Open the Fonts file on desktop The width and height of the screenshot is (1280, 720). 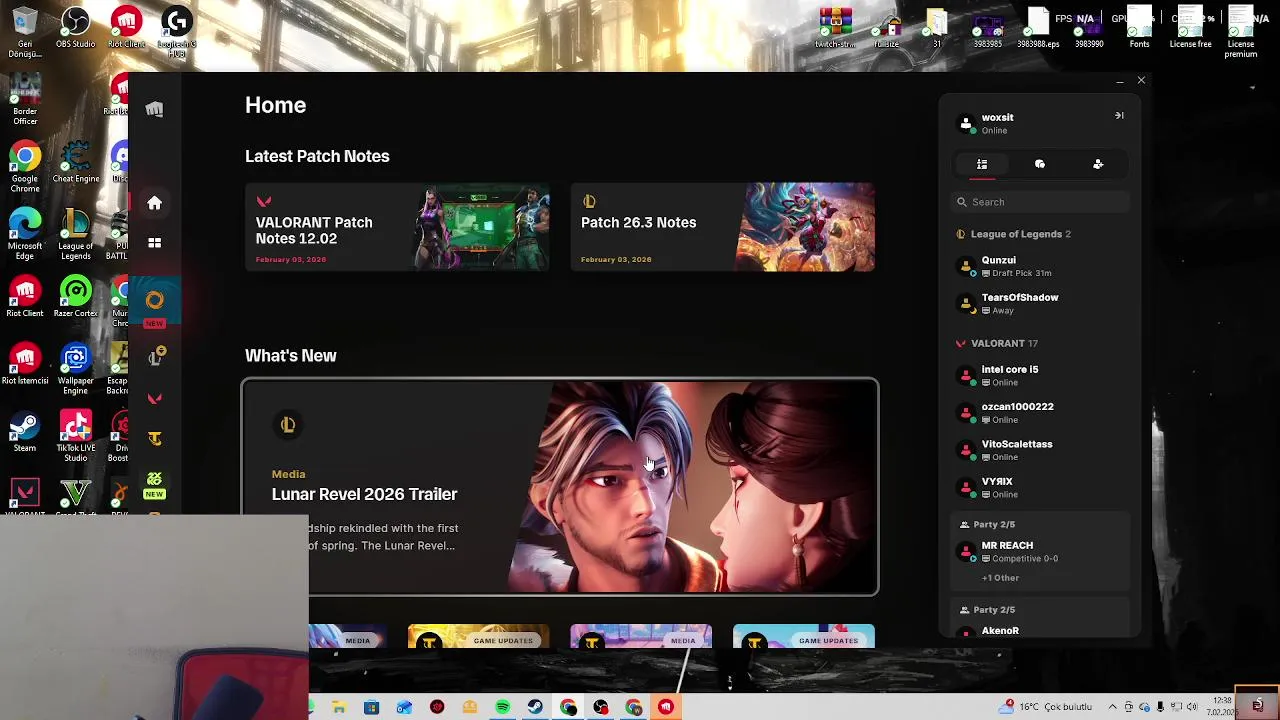[x=1139, y=28]
